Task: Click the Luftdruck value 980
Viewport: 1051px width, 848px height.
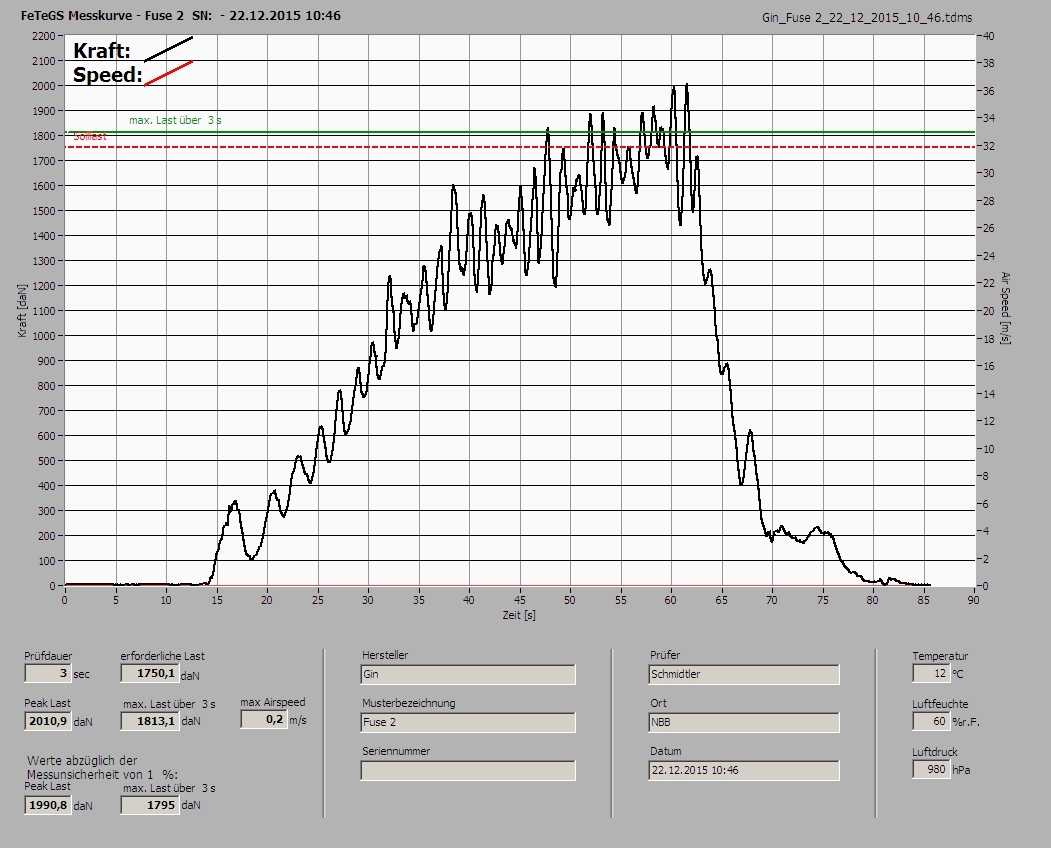Action: tap(930, 769)
